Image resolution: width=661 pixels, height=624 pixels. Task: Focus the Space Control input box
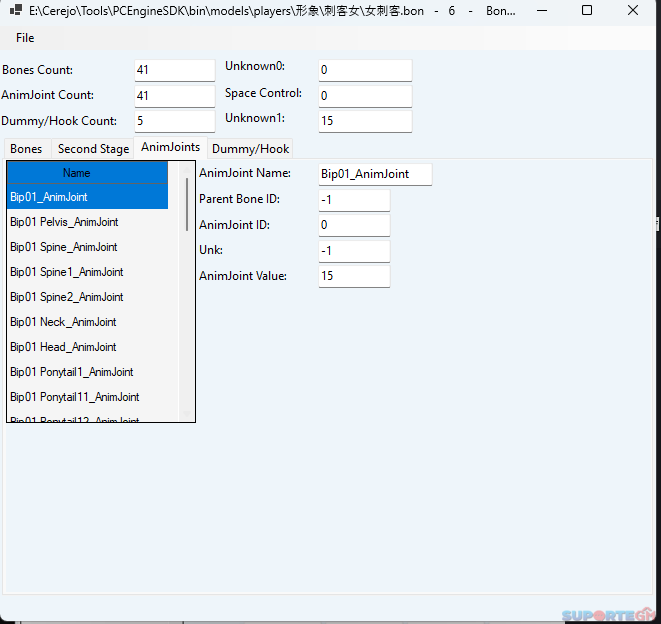point(364,96)
